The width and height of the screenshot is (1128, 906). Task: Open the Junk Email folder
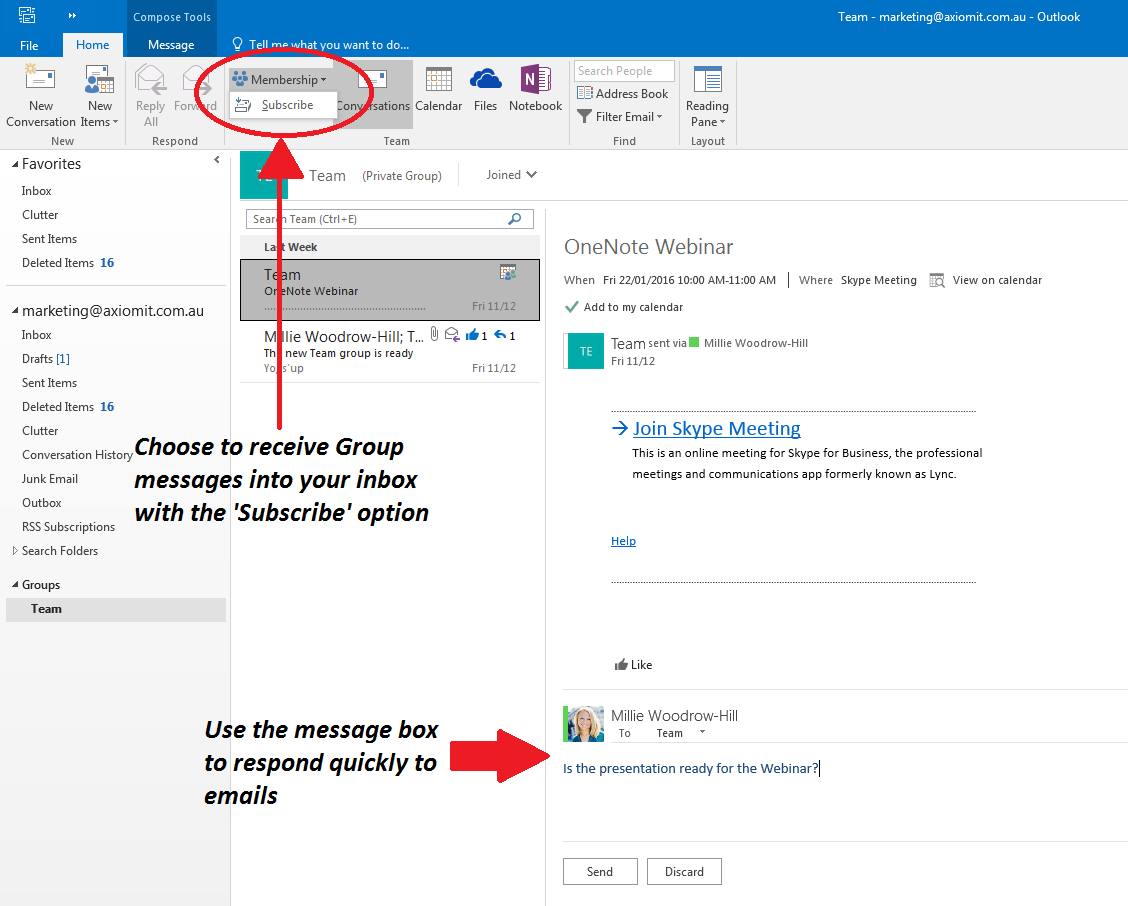point(50,479)
